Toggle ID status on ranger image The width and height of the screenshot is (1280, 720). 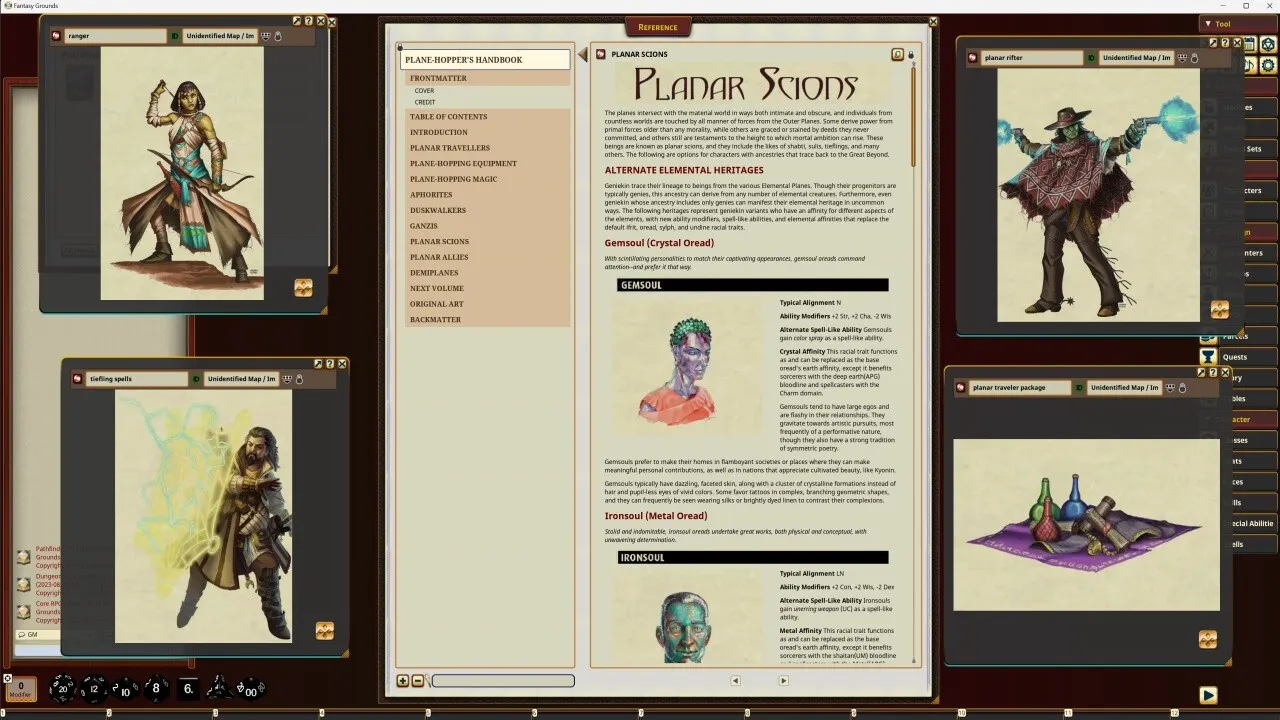pyautogui.click(x=175, y=36)
